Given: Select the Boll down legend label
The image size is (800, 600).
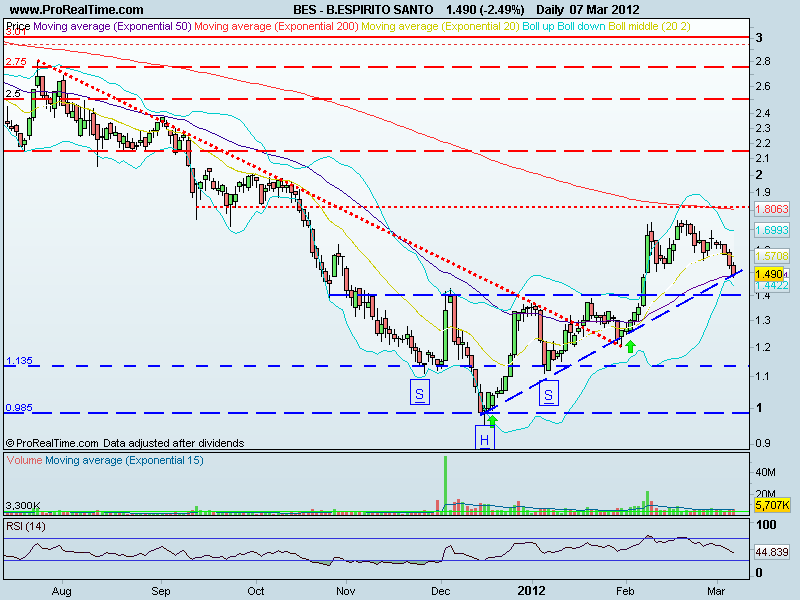Looking at the screenshot, I should coord(582,26).
